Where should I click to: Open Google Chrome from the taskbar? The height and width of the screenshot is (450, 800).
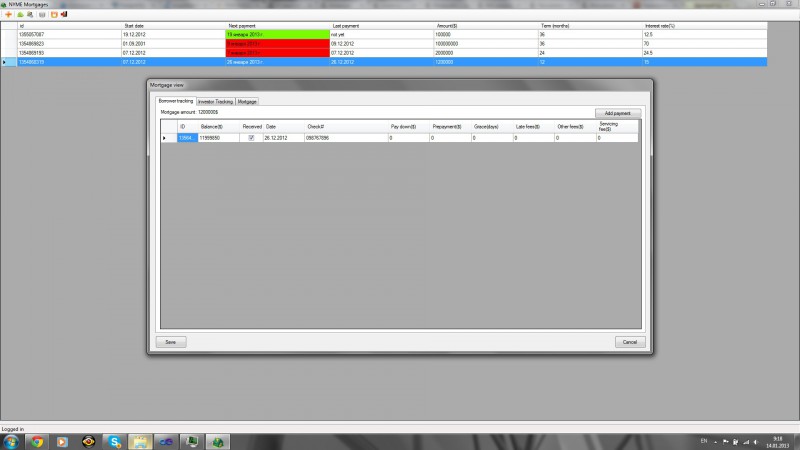point(37,442)
